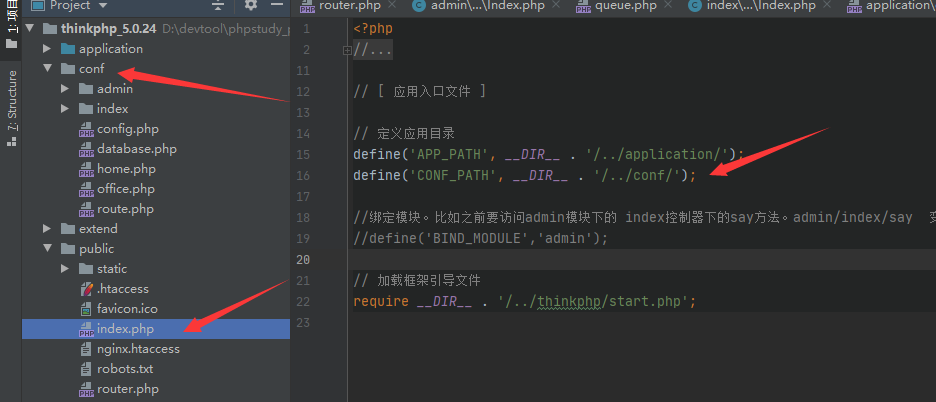Select favicon.ico file icon
This screenshot has width=936, height=402.
tap(87, 309)
